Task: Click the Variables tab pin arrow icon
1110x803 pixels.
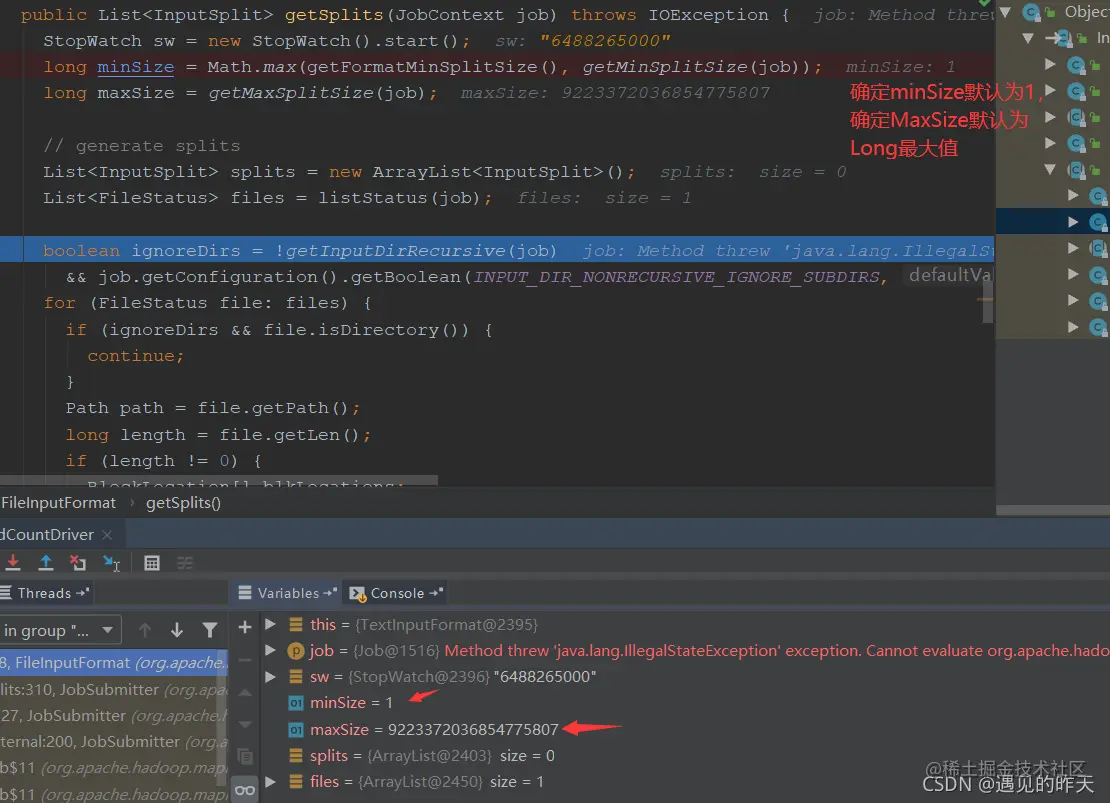Action: tap(330, 593)
